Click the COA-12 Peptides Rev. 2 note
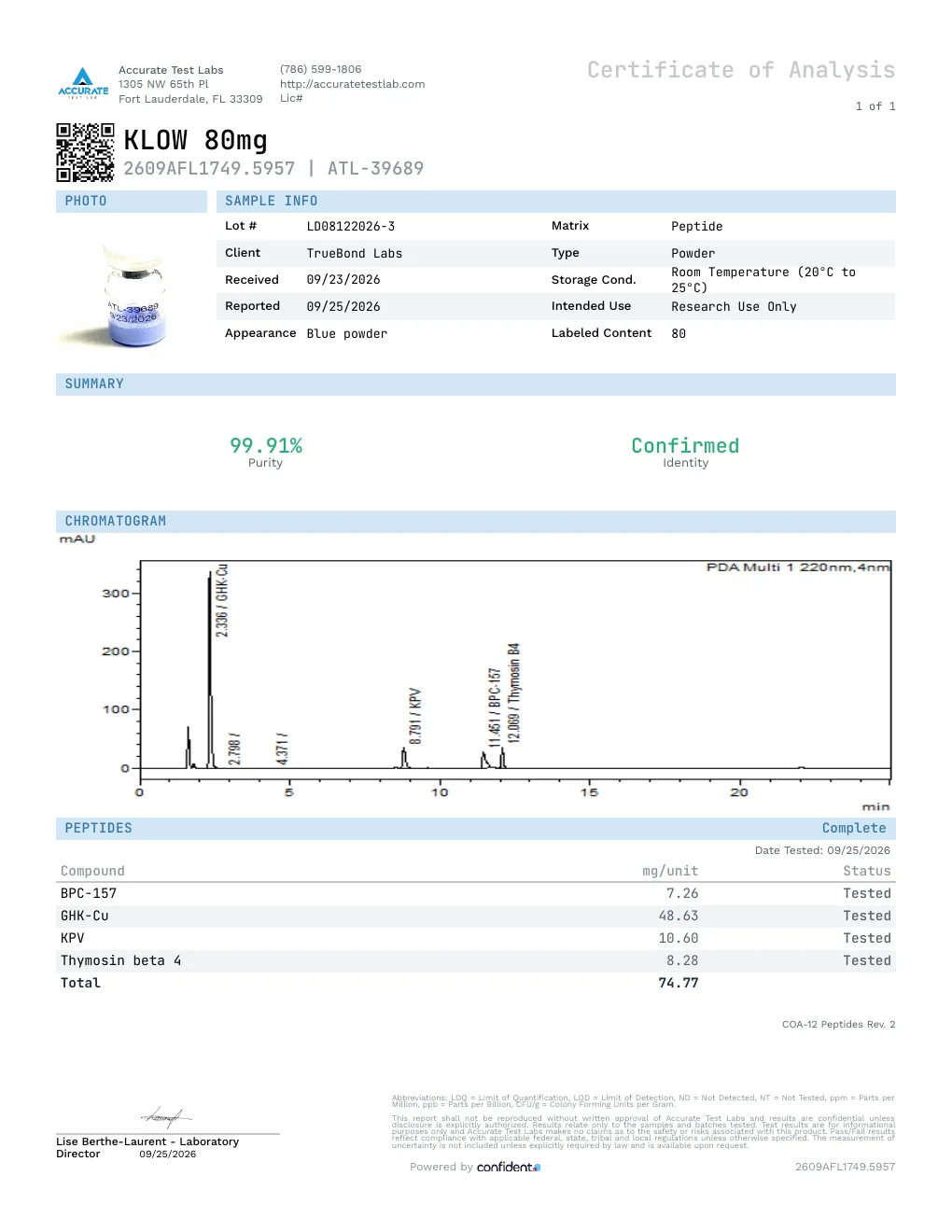Image resolution: width=952 pixels, height=1232 pixels. tap(838, 1024)
